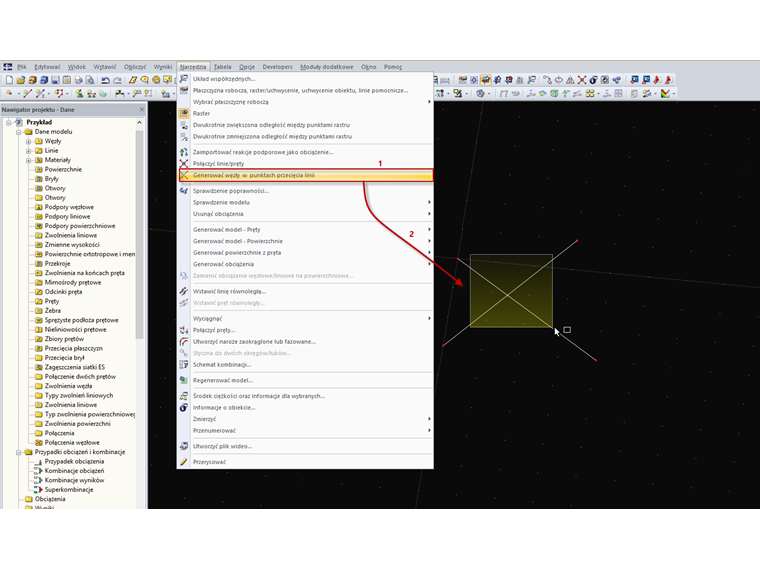Toggle the highlighted view toolbar button
The image size is (760, 570).
tap(486, 79)
